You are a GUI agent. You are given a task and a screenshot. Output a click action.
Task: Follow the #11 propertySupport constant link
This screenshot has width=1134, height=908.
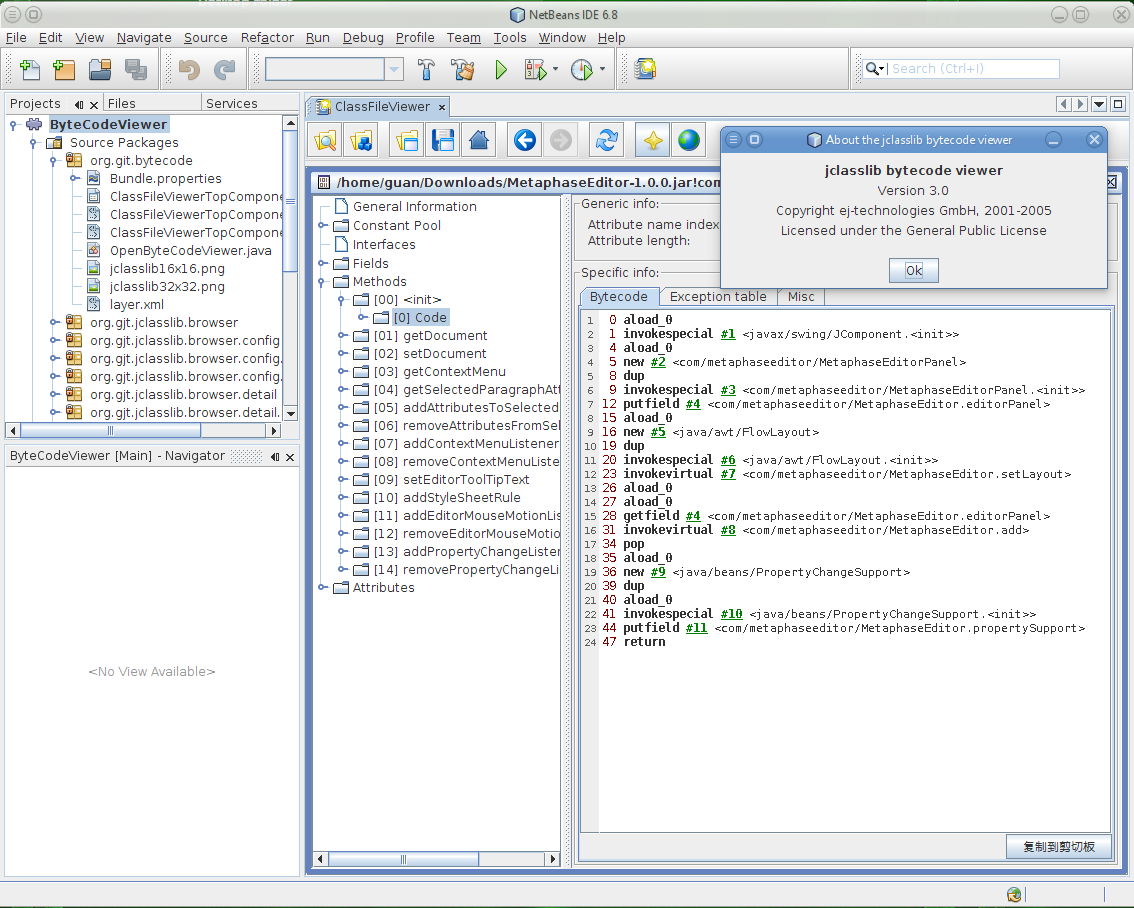[x=696, y=628]
